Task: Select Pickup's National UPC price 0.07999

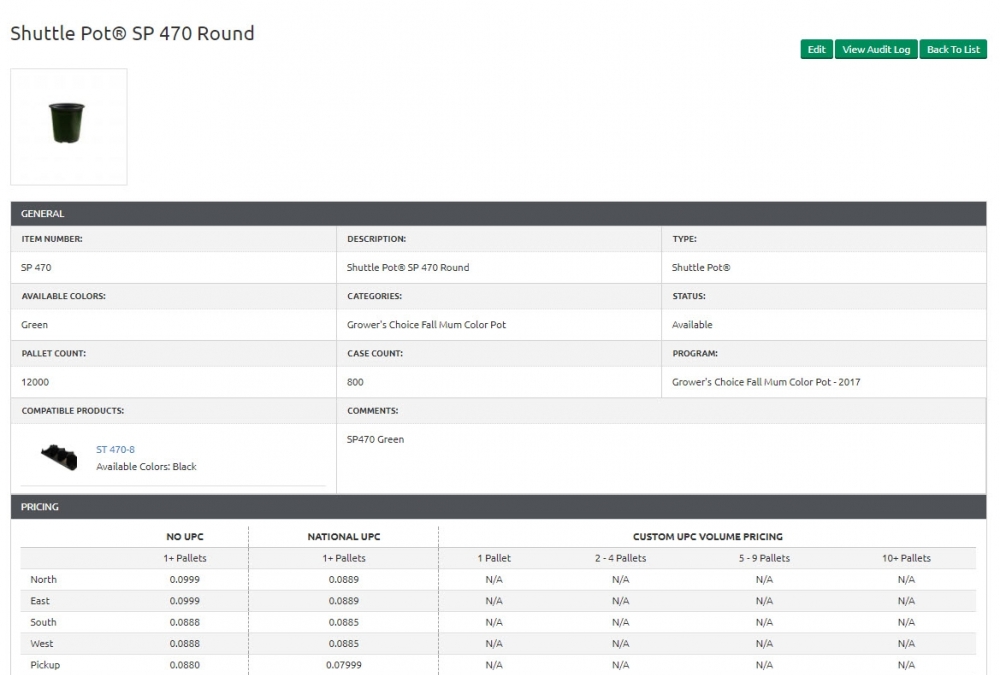Action: [x=344, y=665]
